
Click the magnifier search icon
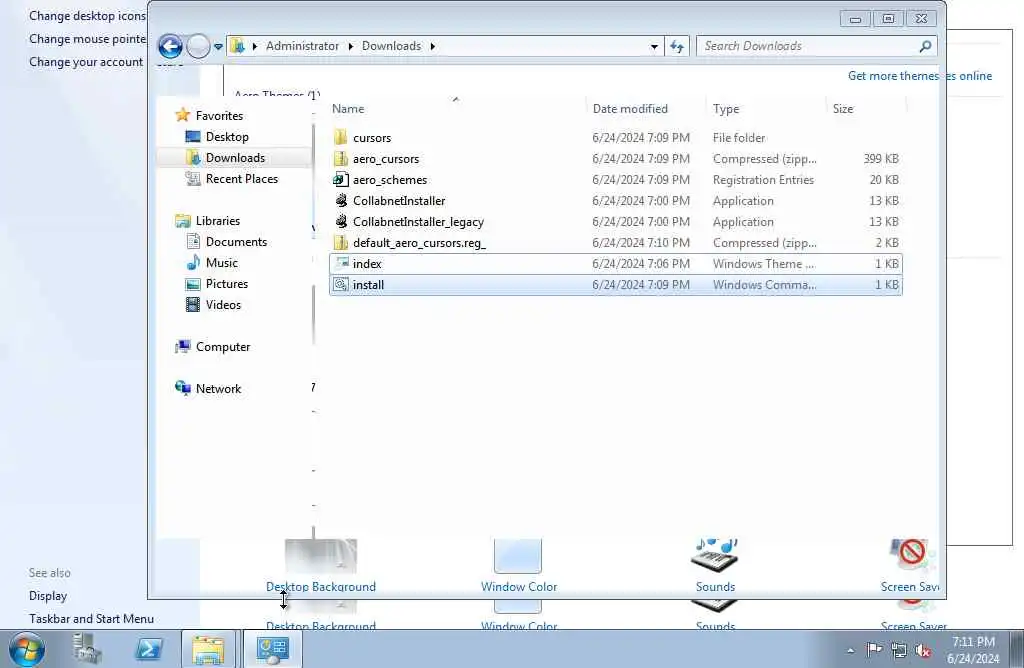click(925, 46)
